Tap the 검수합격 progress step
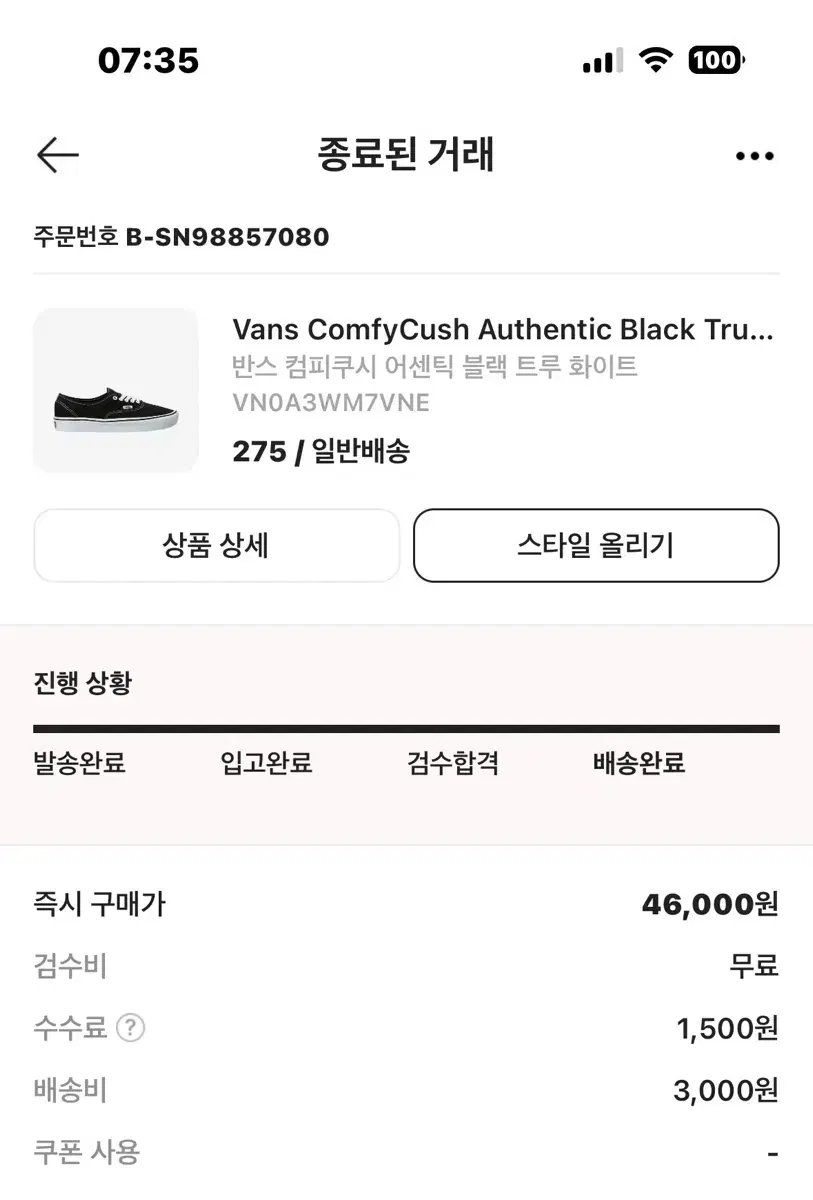Viewport: 813px width, 1200px height. pyautogui.click(x=453, y=764)
